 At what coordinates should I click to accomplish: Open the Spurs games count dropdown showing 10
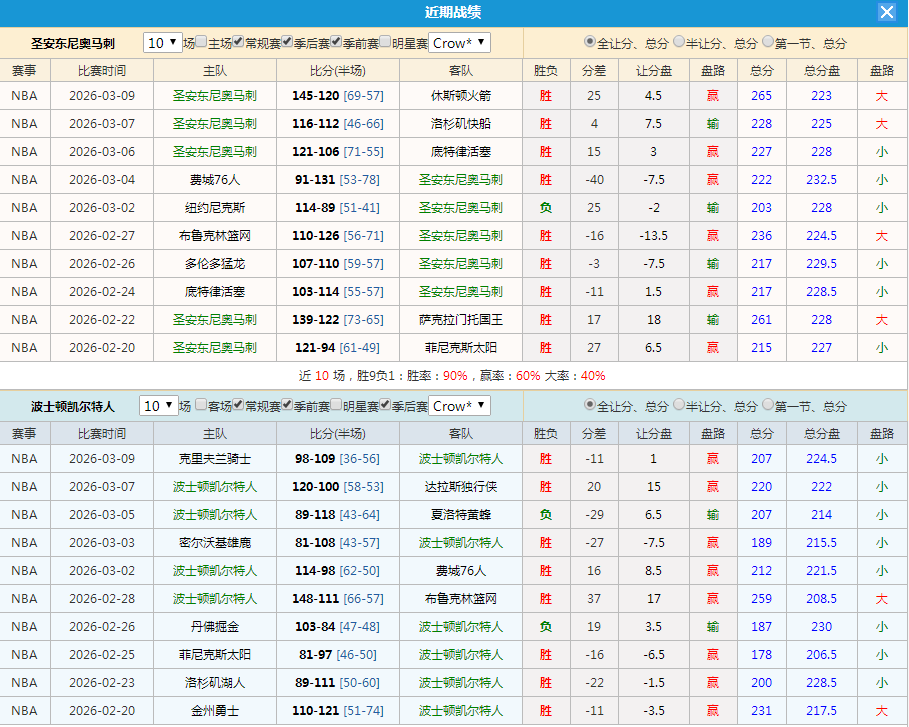(x=163, y=41)
